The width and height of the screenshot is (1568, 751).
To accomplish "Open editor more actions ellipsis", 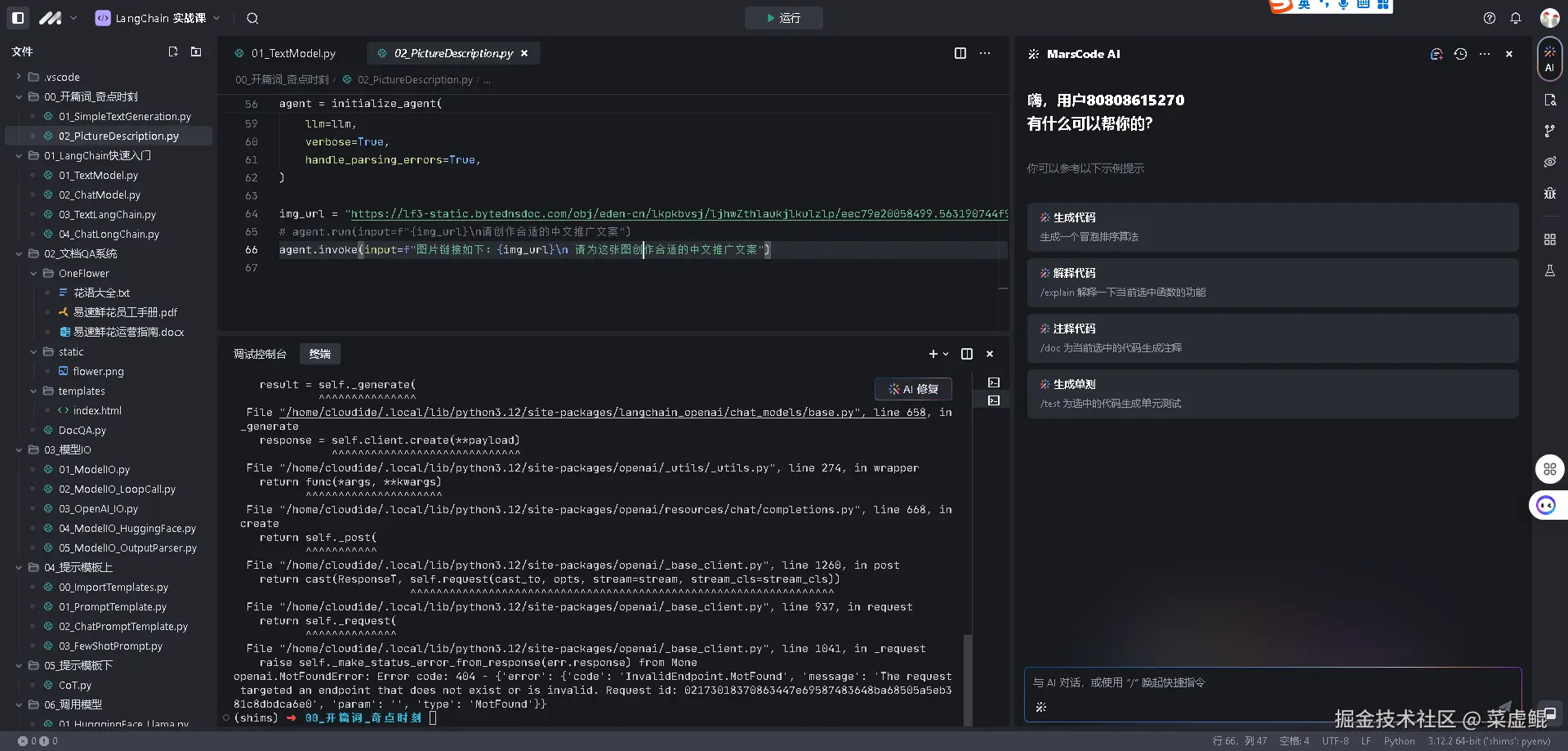I will (x=985, y=53).
